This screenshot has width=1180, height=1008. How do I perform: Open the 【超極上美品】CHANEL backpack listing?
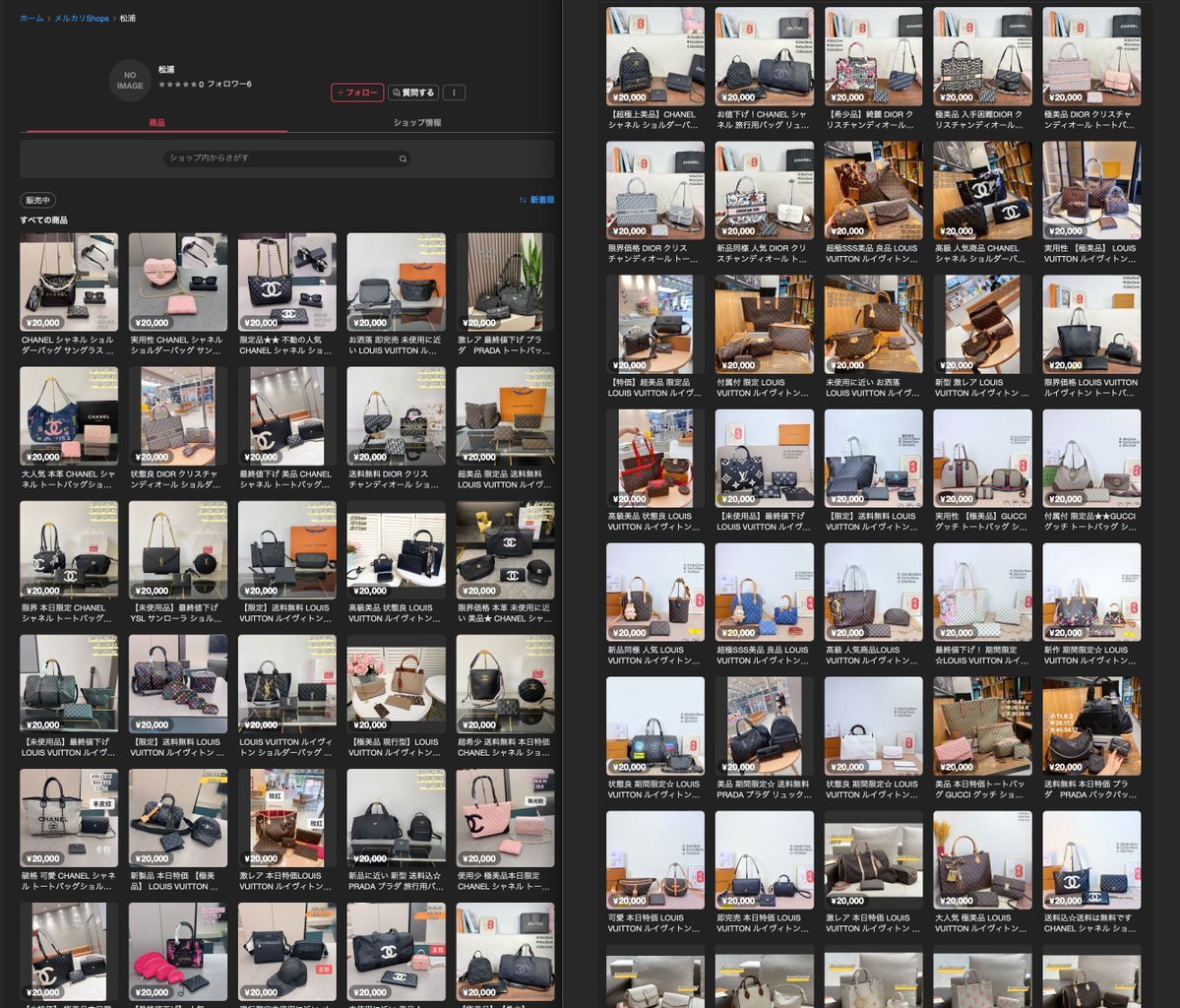coord(654,57)
